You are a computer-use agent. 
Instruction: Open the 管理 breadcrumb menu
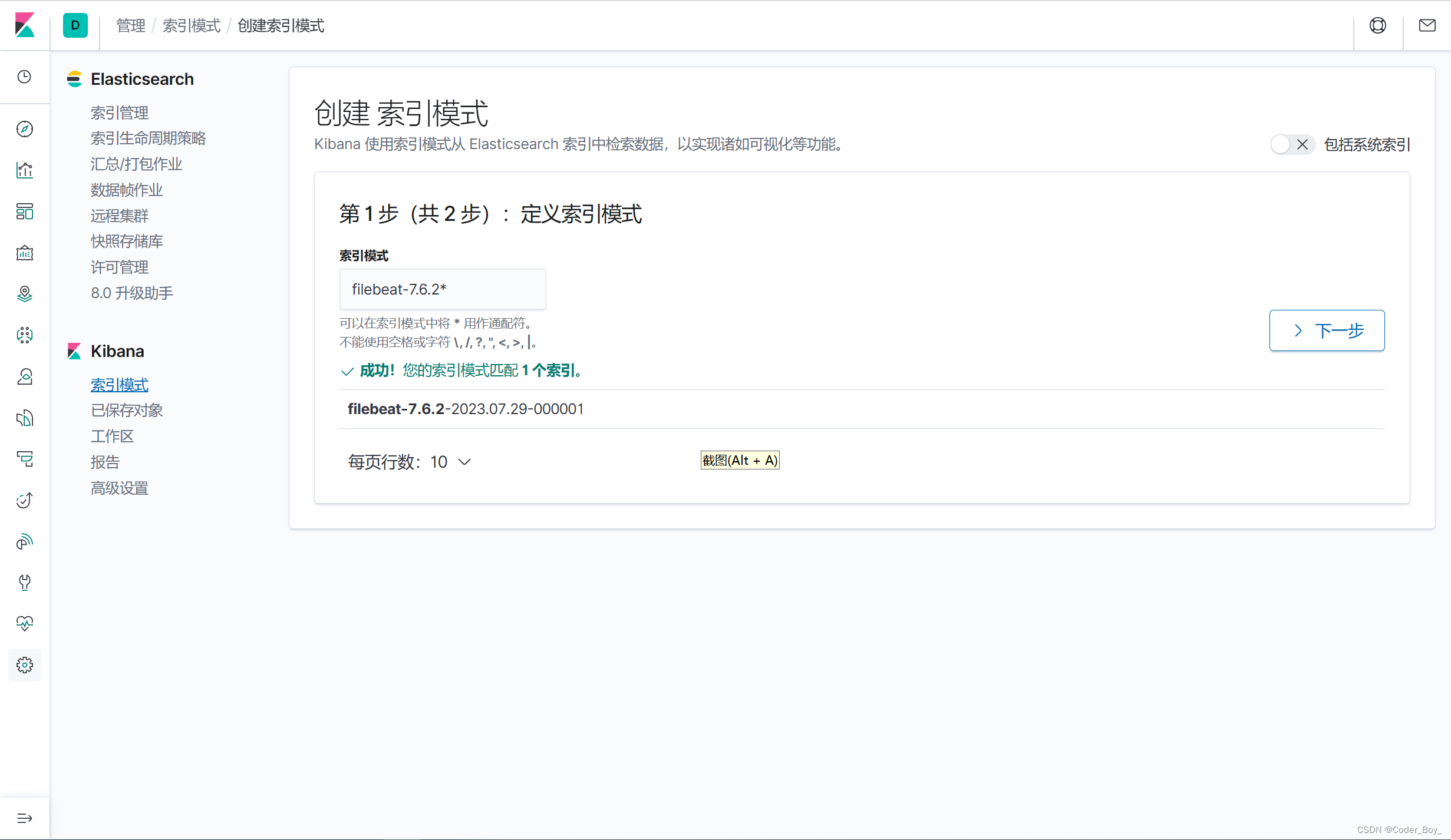click(130, 25)
